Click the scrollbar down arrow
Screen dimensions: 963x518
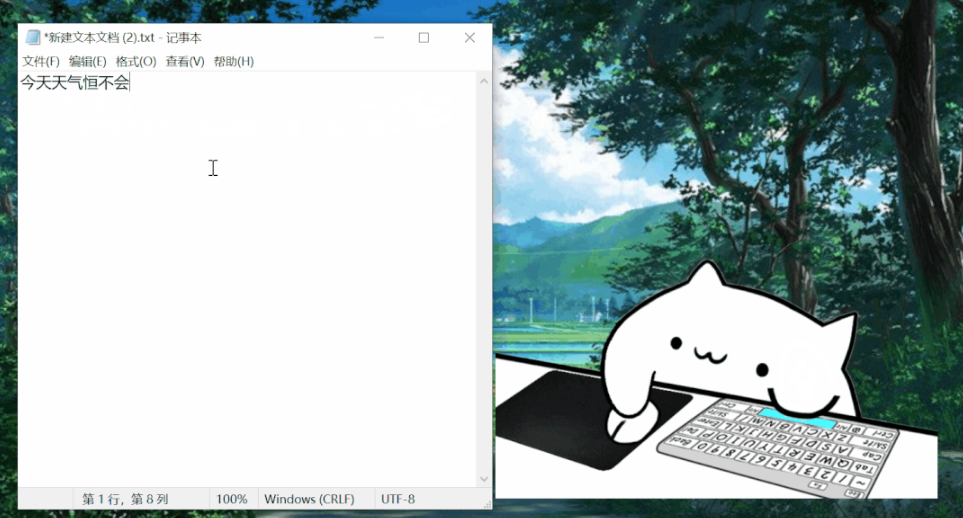click(x=485, y=480)
